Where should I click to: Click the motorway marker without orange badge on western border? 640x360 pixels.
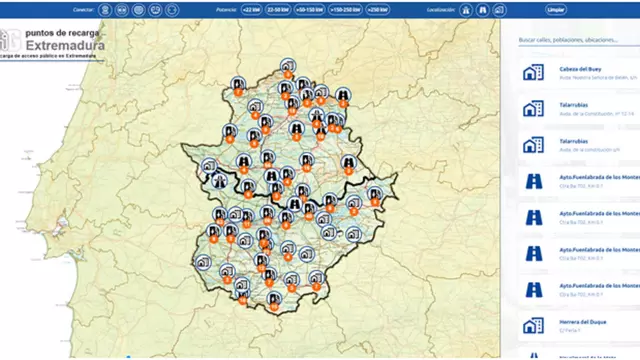pyautogui.click(x=219, y=181)
